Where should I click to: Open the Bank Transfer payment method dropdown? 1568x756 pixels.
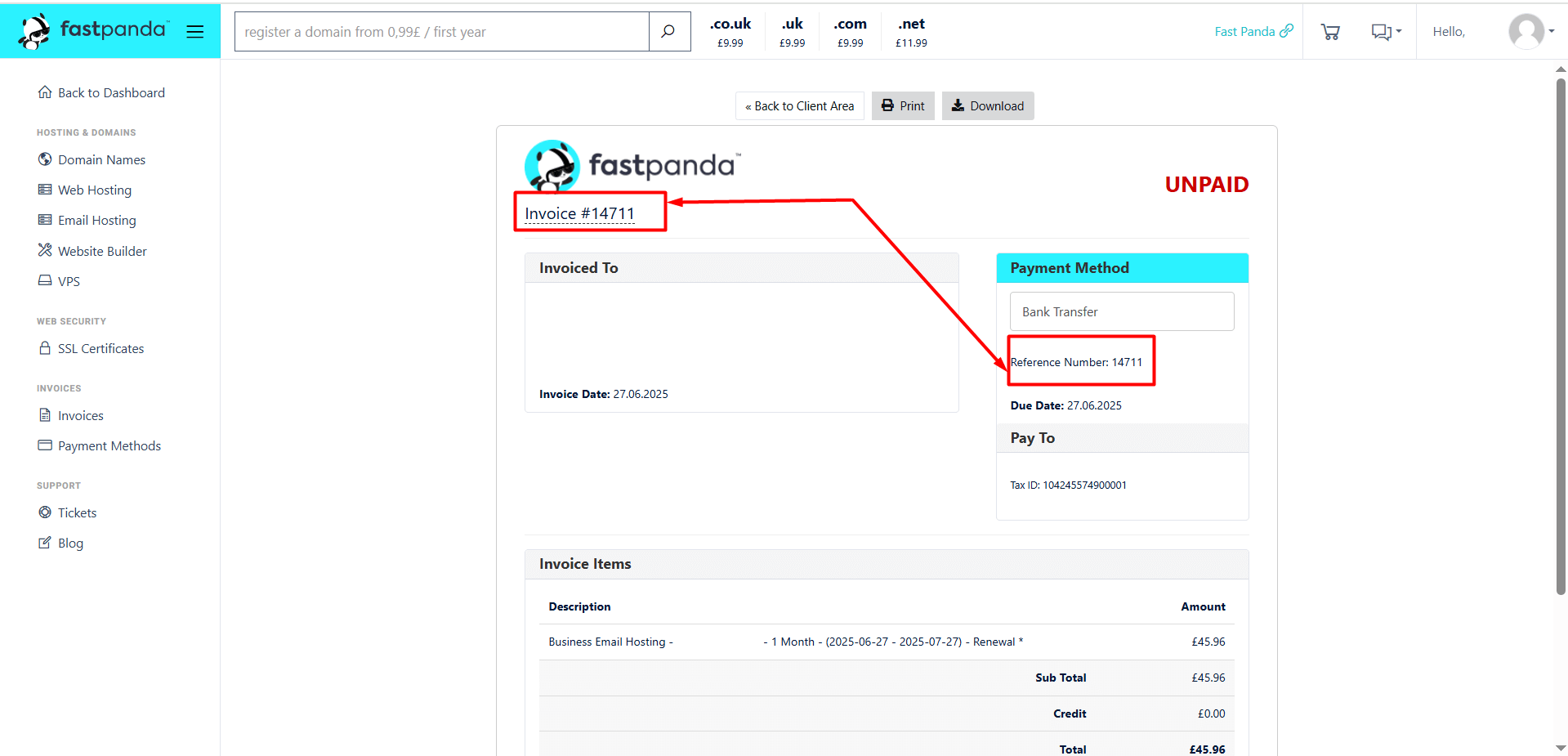tap(1122, 311)
